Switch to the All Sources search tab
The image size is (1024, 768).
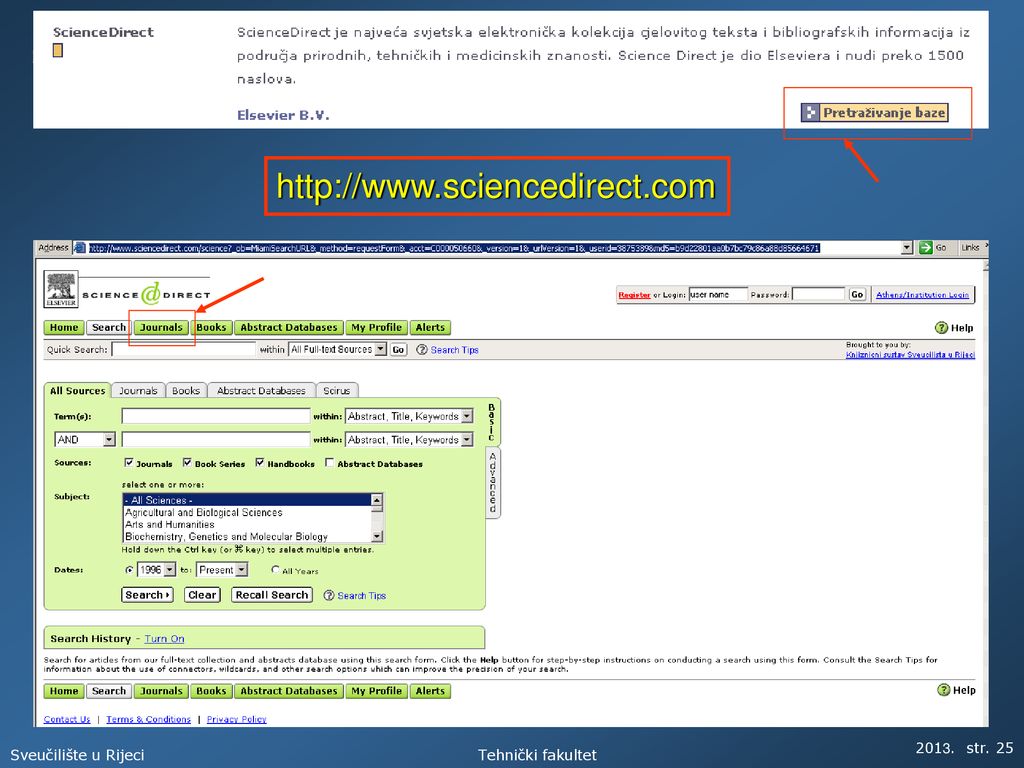pyautogui.click(x=78, y=391)
